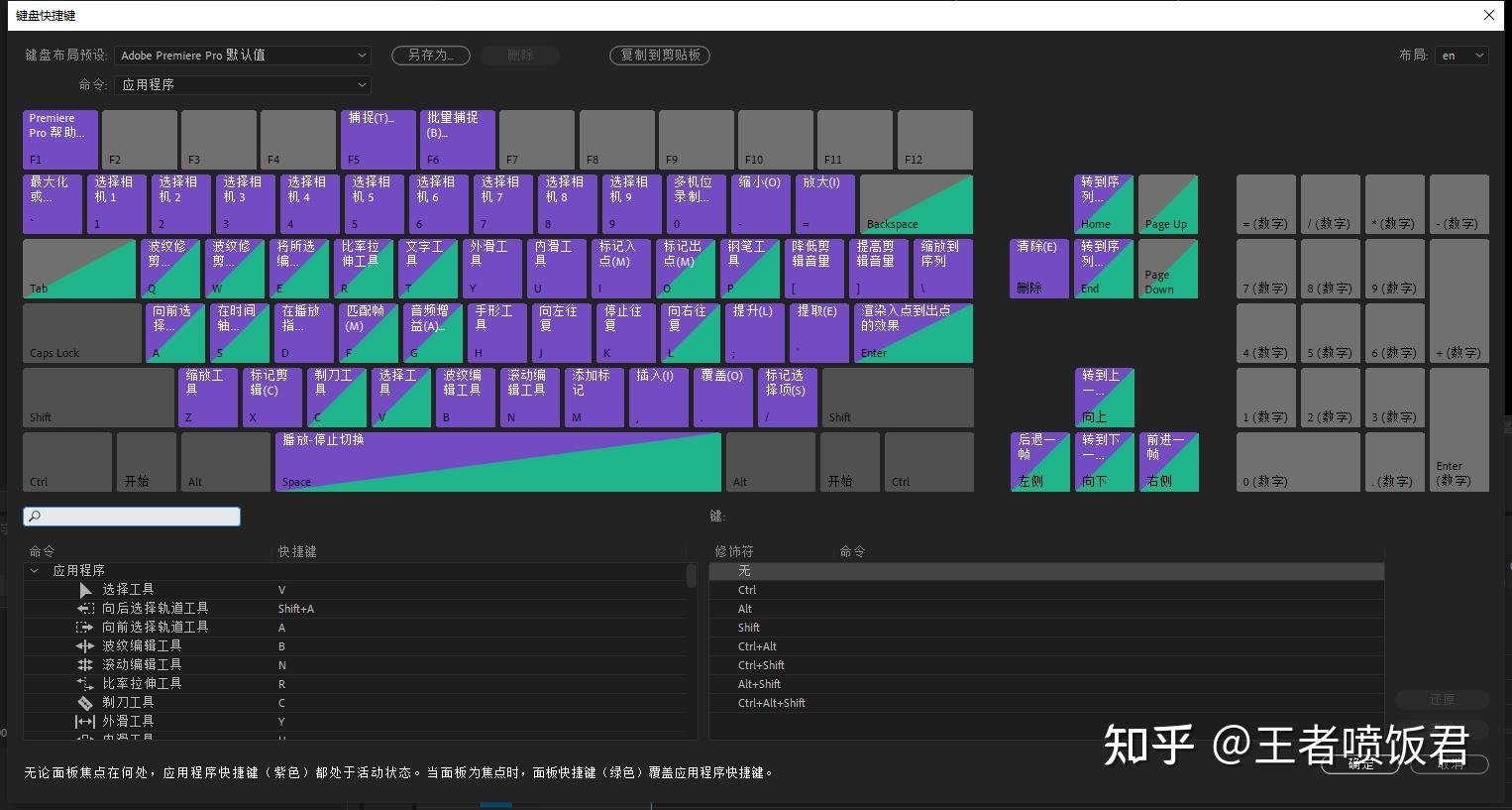Click the 复制到剪贴板 button
This screenshot has width=1512, height=810.
pos(660,56)
